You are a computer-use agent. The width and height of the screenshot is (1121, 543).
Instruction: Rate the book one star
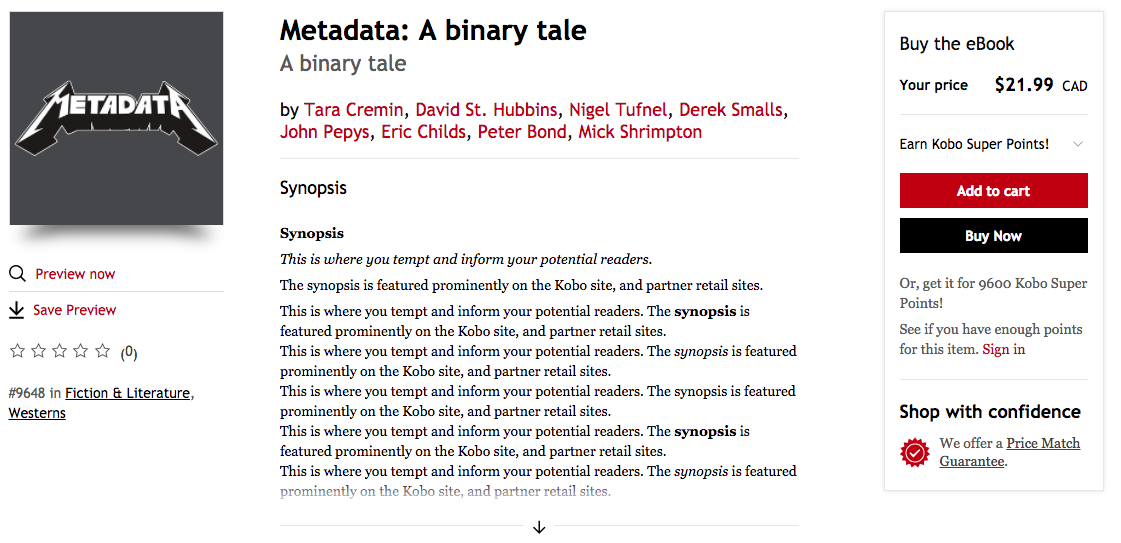click(17, 351)
